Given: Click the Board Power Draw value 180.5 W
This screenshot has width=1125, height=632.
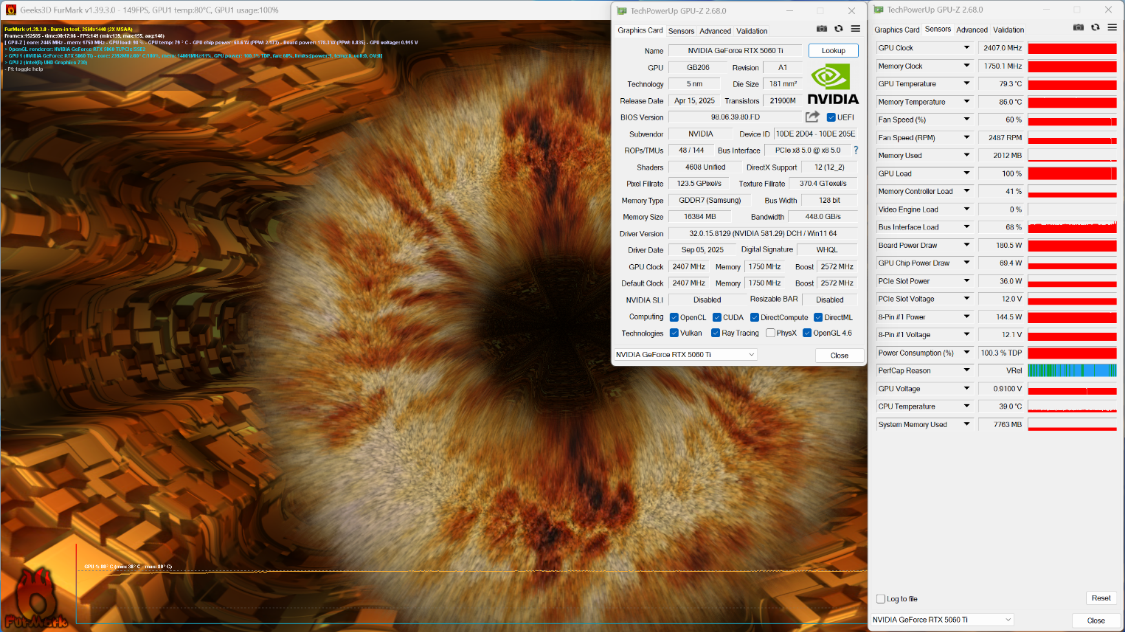Looking at the screenshot, I should pyautogui.click(x=1002, y=245).
